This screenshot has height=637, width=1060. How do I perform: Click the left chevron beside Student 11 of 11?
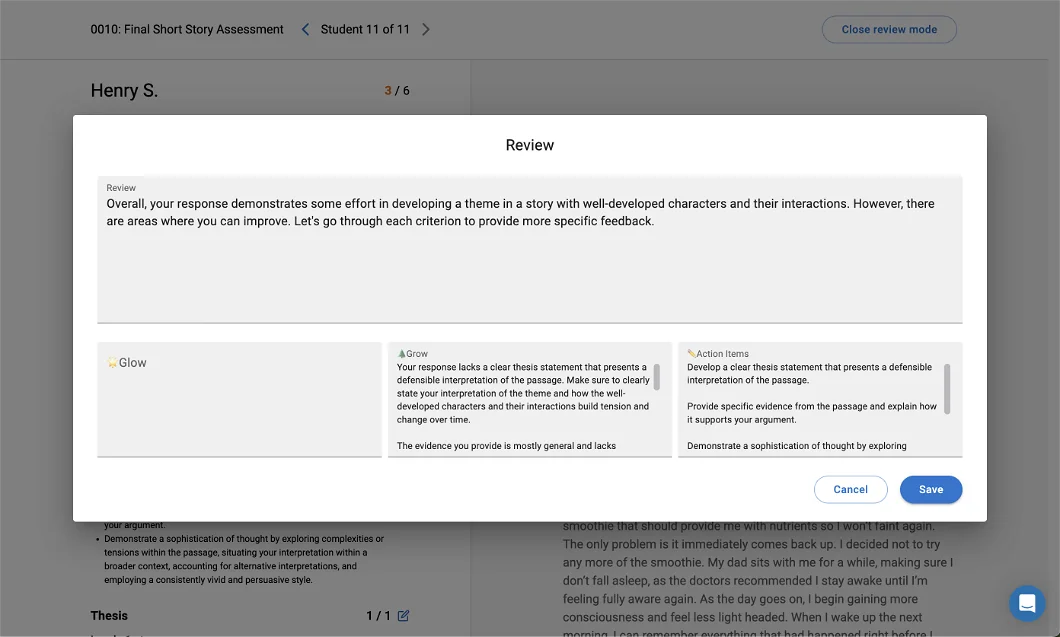[x=305, y=29]
